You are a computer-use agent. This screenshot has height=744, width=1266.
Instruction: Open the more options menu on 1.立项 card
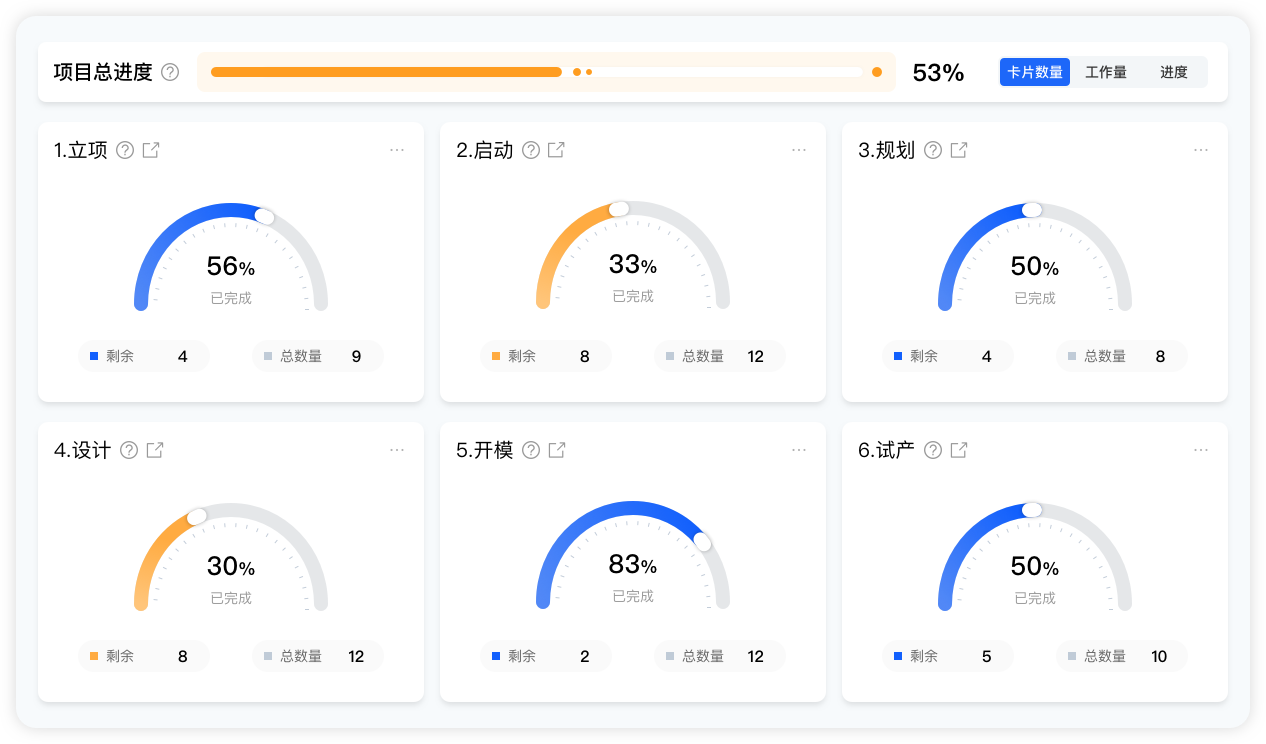pyautogui.click(x=397, y=150)
